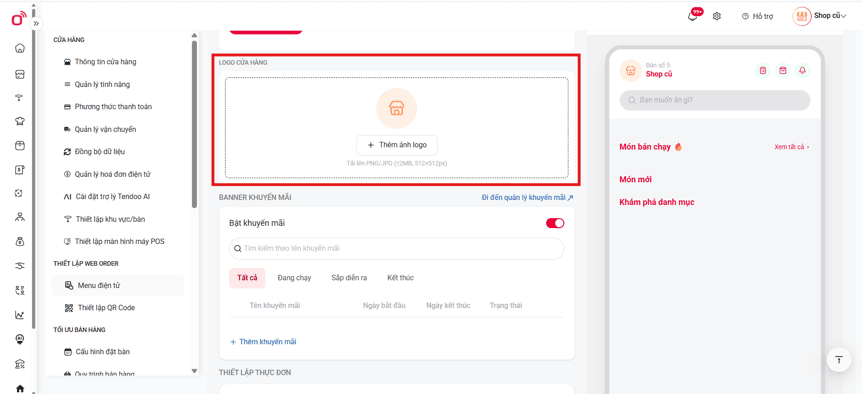Click the scroll-to-top arrow button
862x394 pixels.
(x=838, y=359)
